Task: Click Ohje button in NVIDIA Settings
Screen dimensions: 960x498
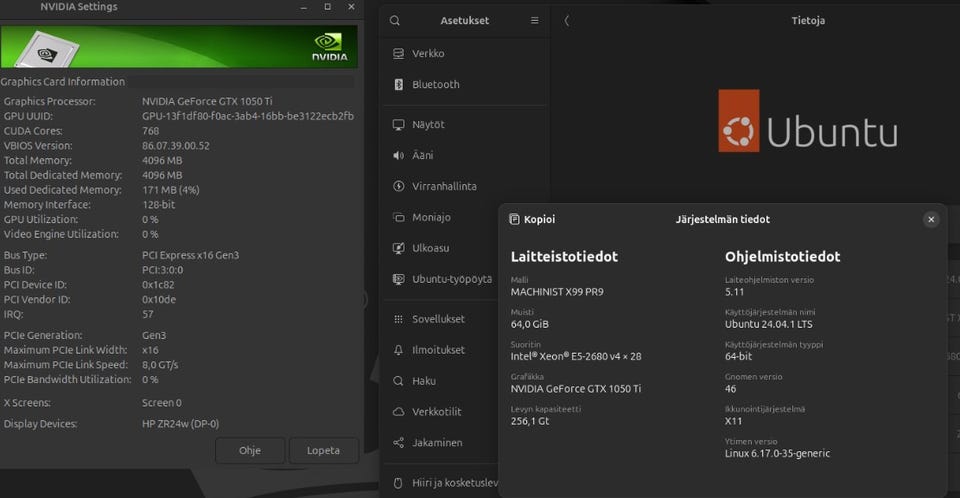Action: click(x=250, y=450)
